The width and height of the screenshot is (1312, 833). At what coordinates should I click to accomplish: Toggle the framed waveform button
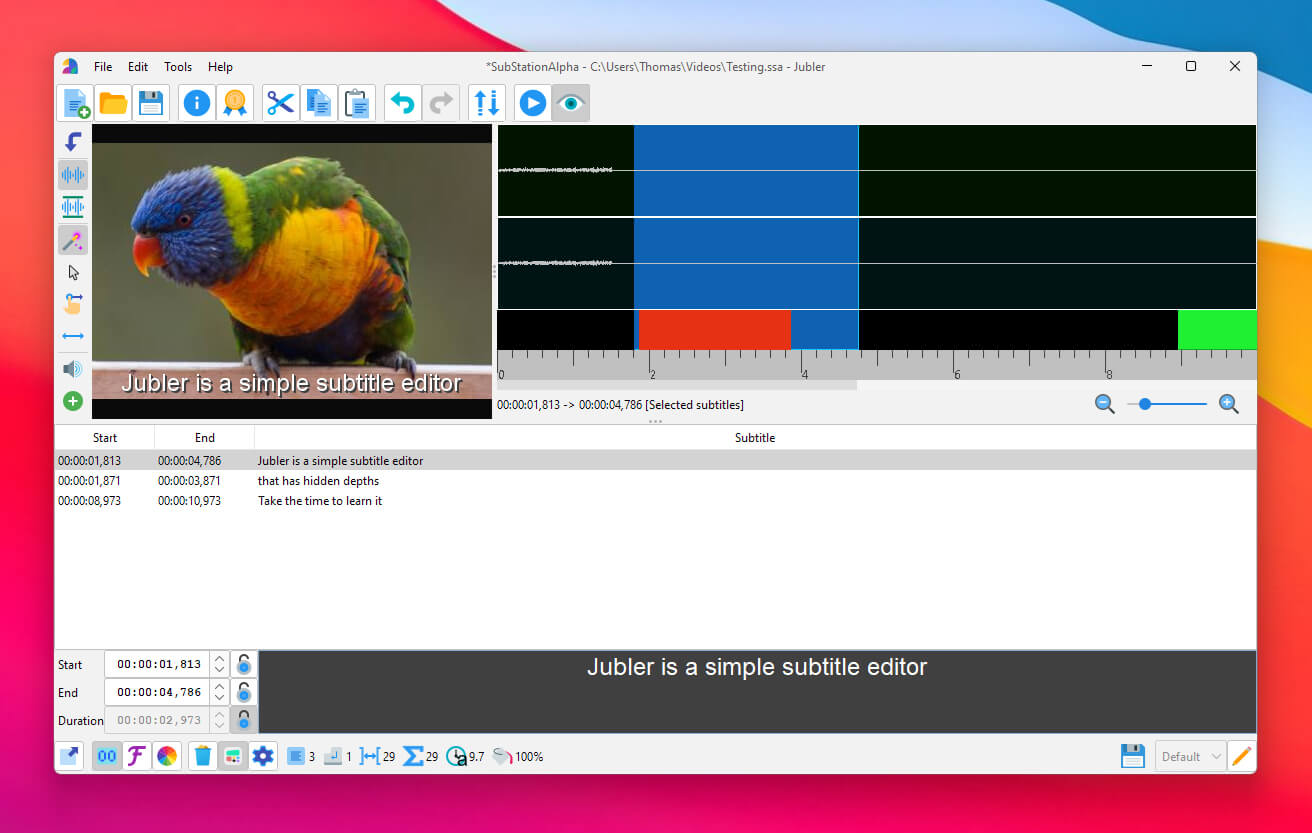(x=73, y=207)
